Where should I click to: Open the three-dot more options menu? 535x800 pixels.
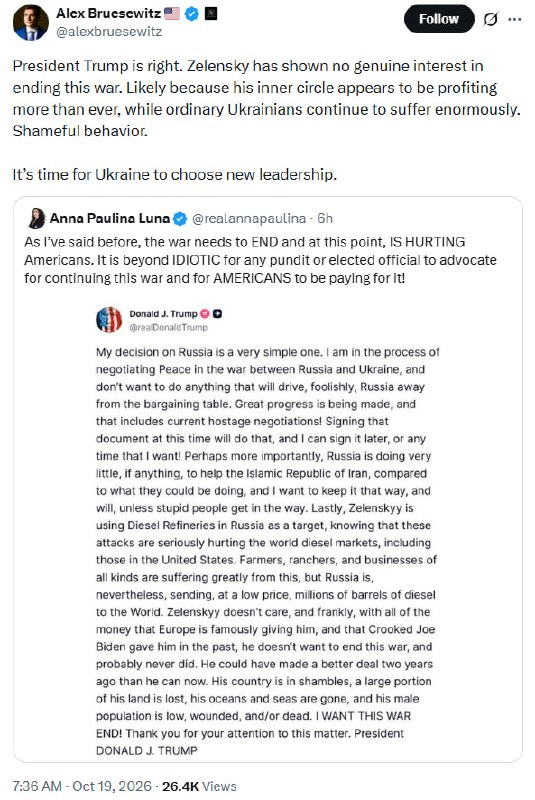515,19
